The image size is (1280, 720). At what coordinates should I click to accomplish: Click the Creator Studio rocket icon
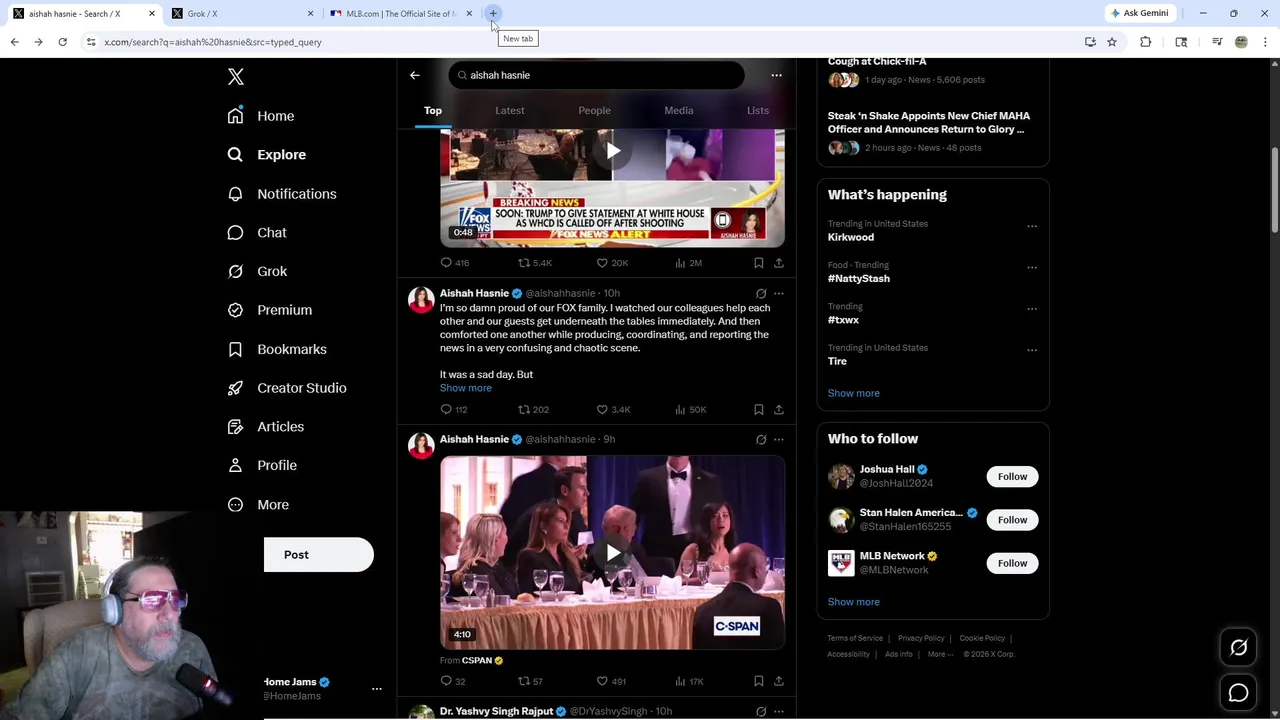[x=235, y=388]
